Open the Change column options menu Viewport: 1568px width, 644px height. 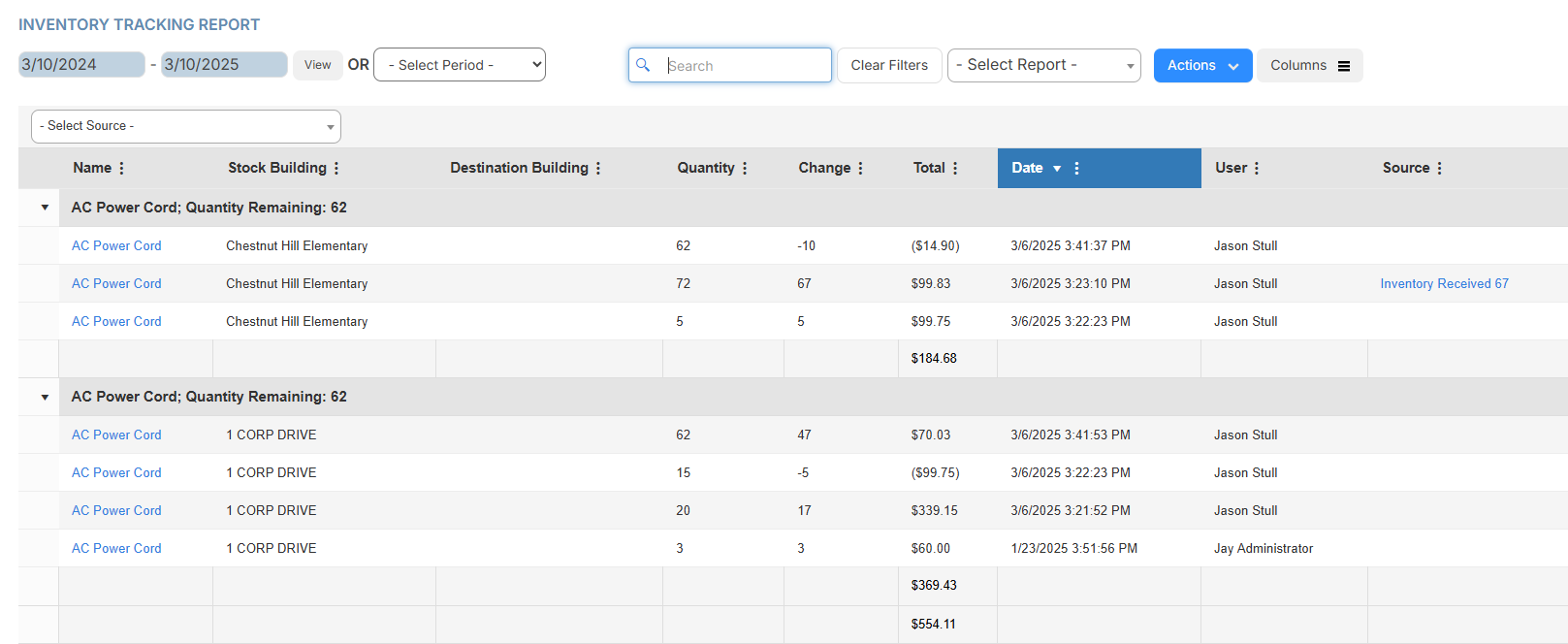click(x=860, y=168)
